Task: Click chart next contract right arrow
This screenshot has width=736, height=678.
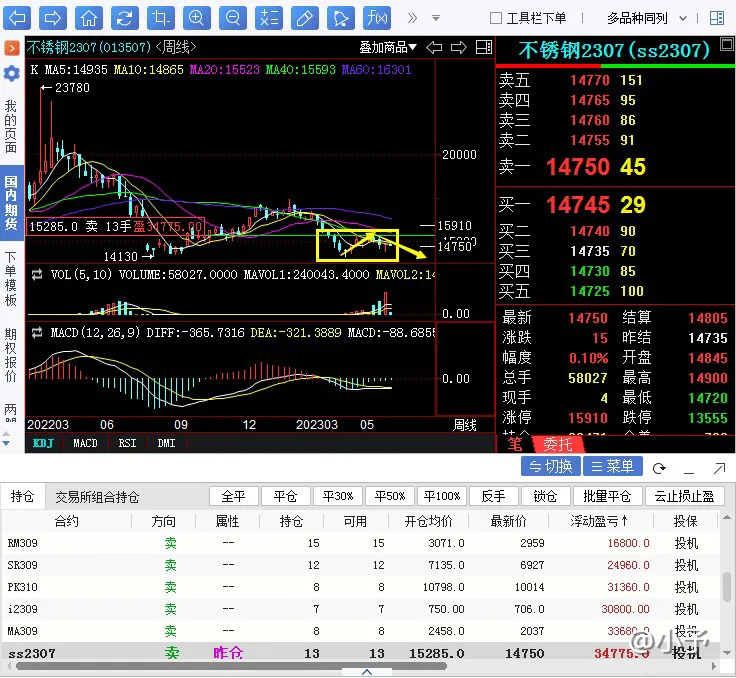Action: point(459,47)
